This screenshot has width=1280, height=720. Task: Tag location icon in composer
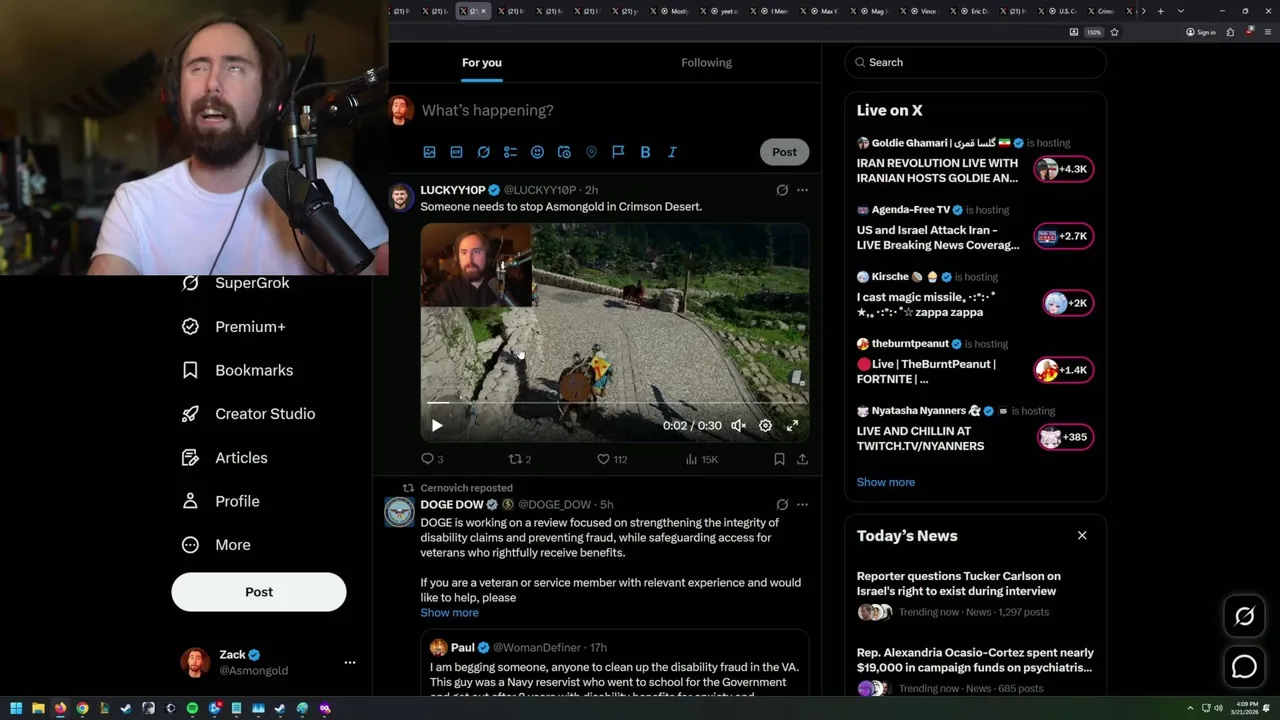point(591,152)
